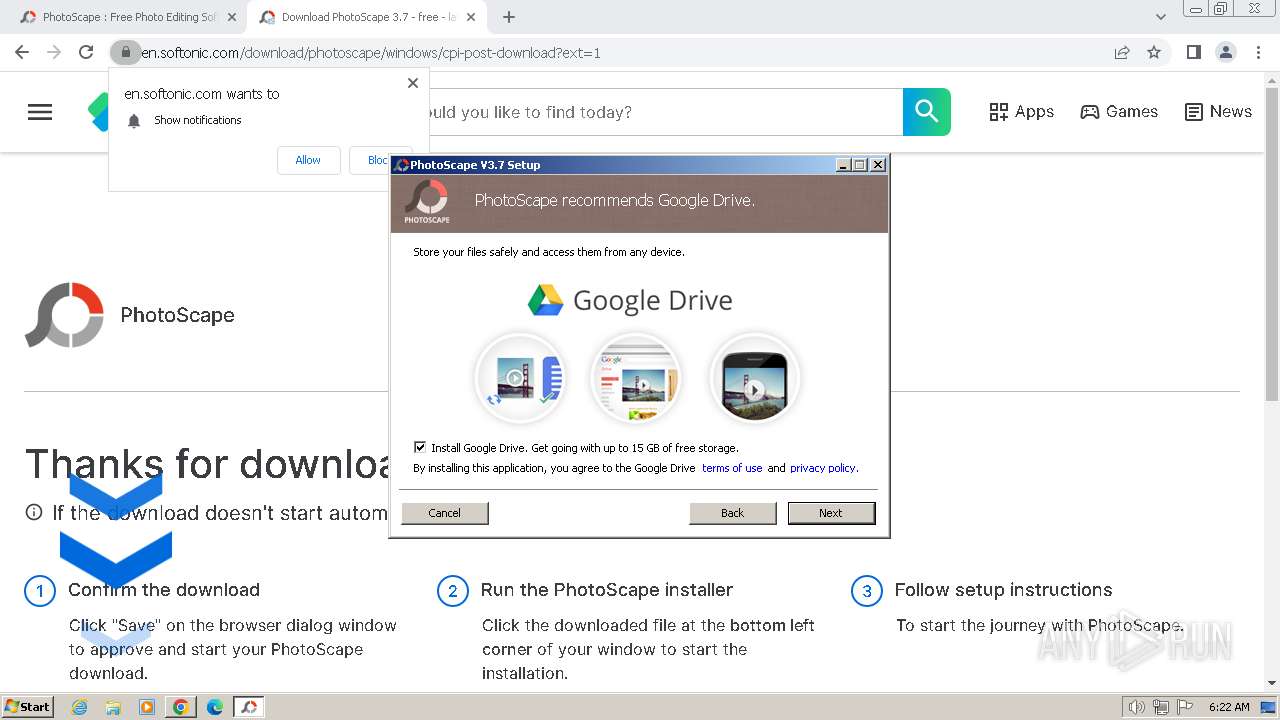The width and height of the screenshot is (1280, 720).
Task: Open Softonic hamburger menu
Action: coord(40,112)
